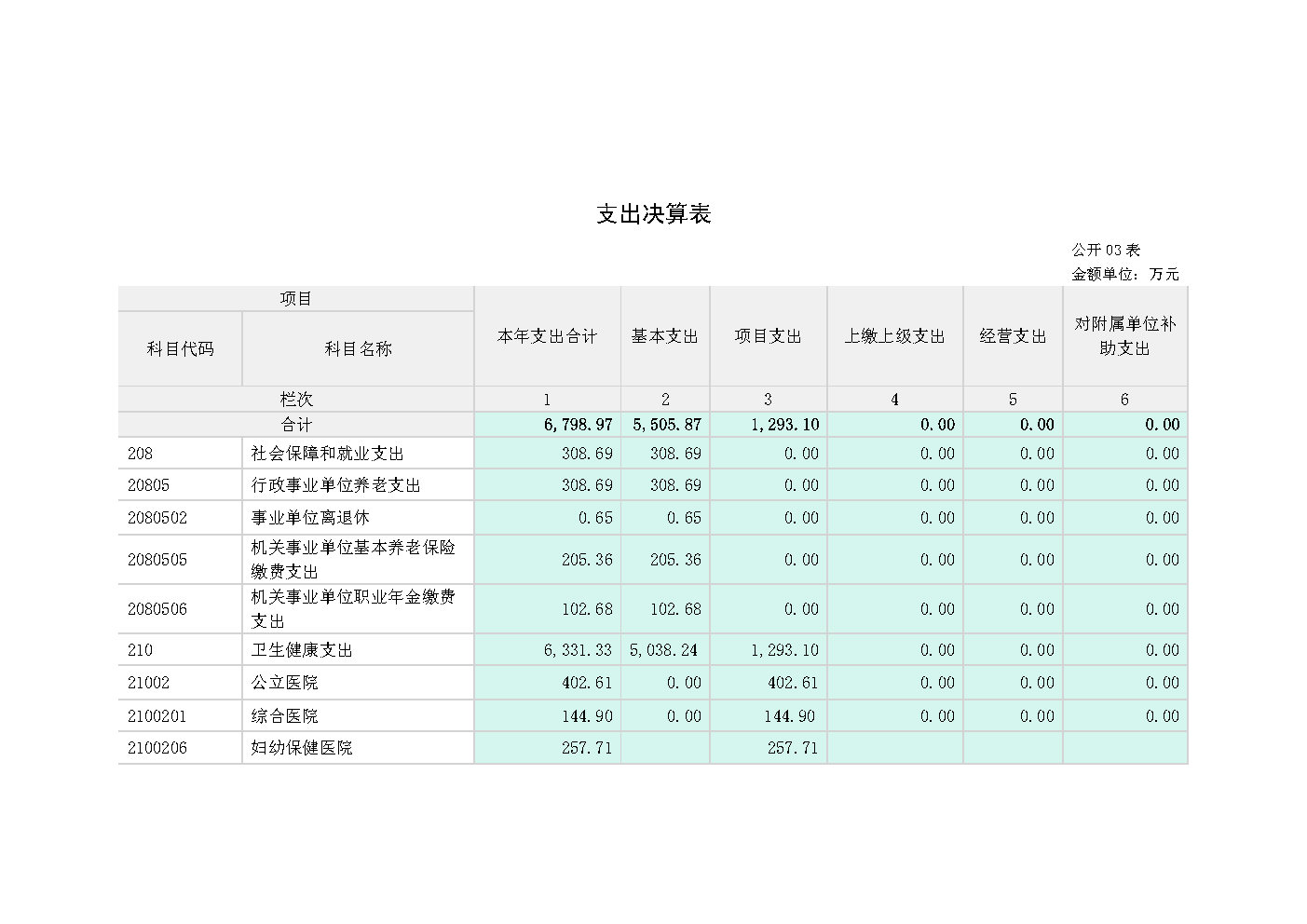The height and width of the screenshot is (924, 1307).
Task: Click the 本年支出合计 column header
Action: click(x=547, y=336)
